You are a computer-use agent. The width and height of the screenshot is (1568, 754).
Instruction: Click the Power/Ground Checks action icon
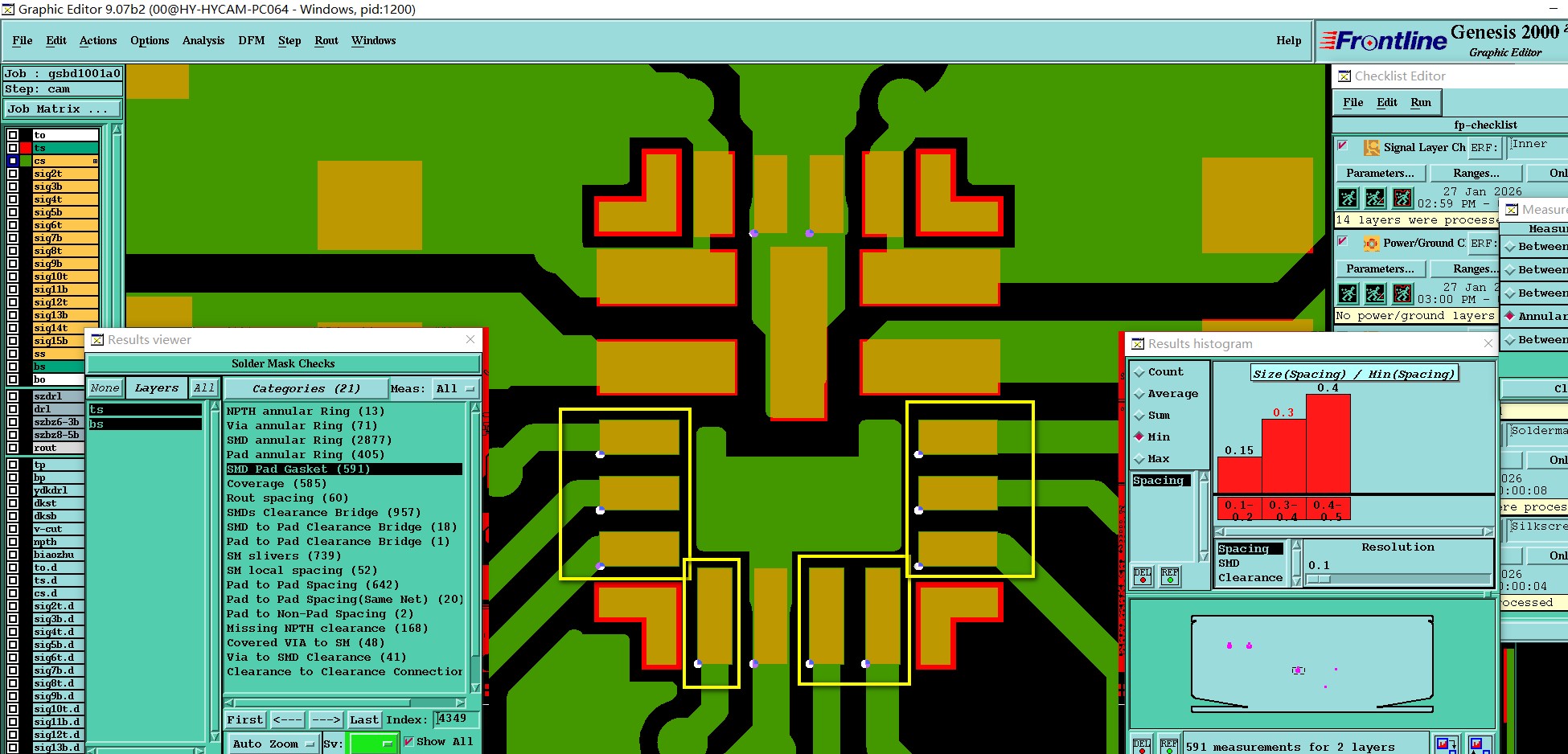(x=1371, y=243)
